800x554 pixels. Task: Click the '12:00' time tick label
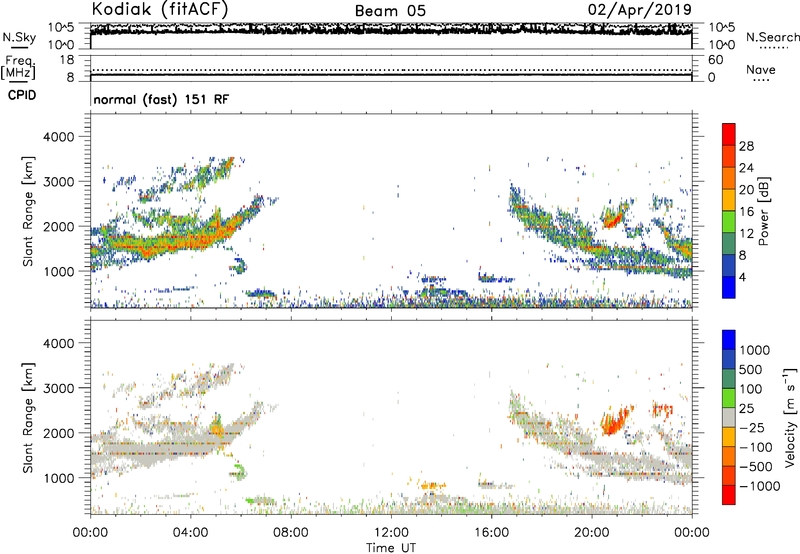click(x=391, y=533)
